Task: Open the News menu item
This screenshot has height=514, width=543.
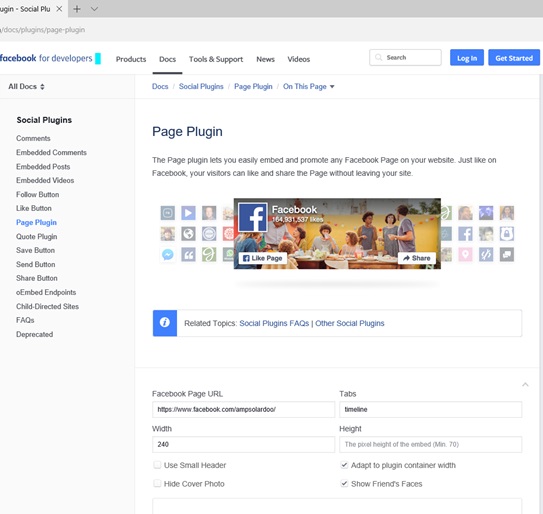Action: [x=265, y=59]
